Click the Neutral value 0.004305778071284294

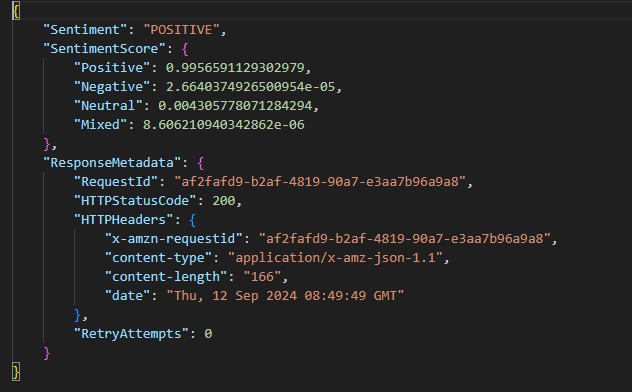point(235,106)
